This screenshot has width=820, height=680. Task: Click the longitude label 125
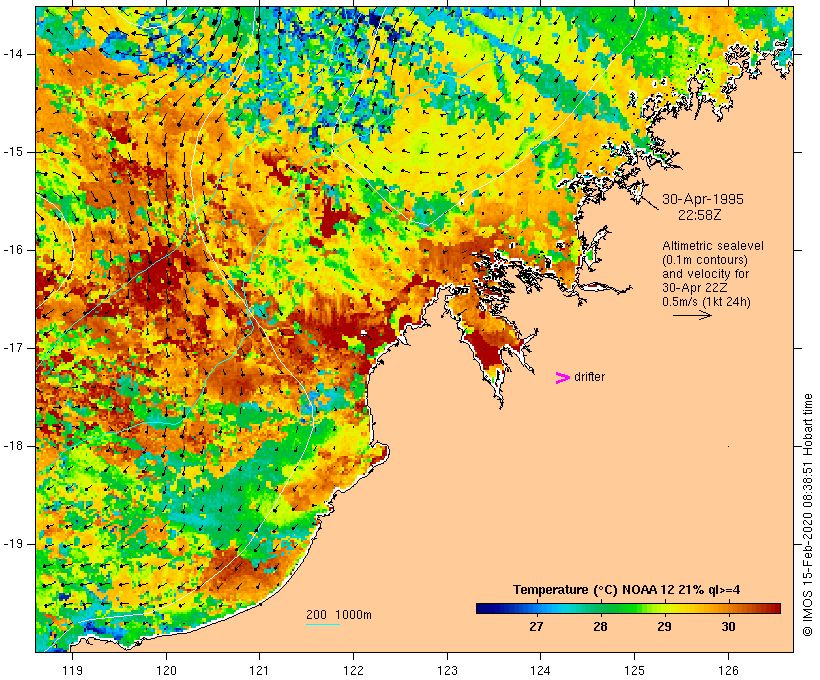635,670
